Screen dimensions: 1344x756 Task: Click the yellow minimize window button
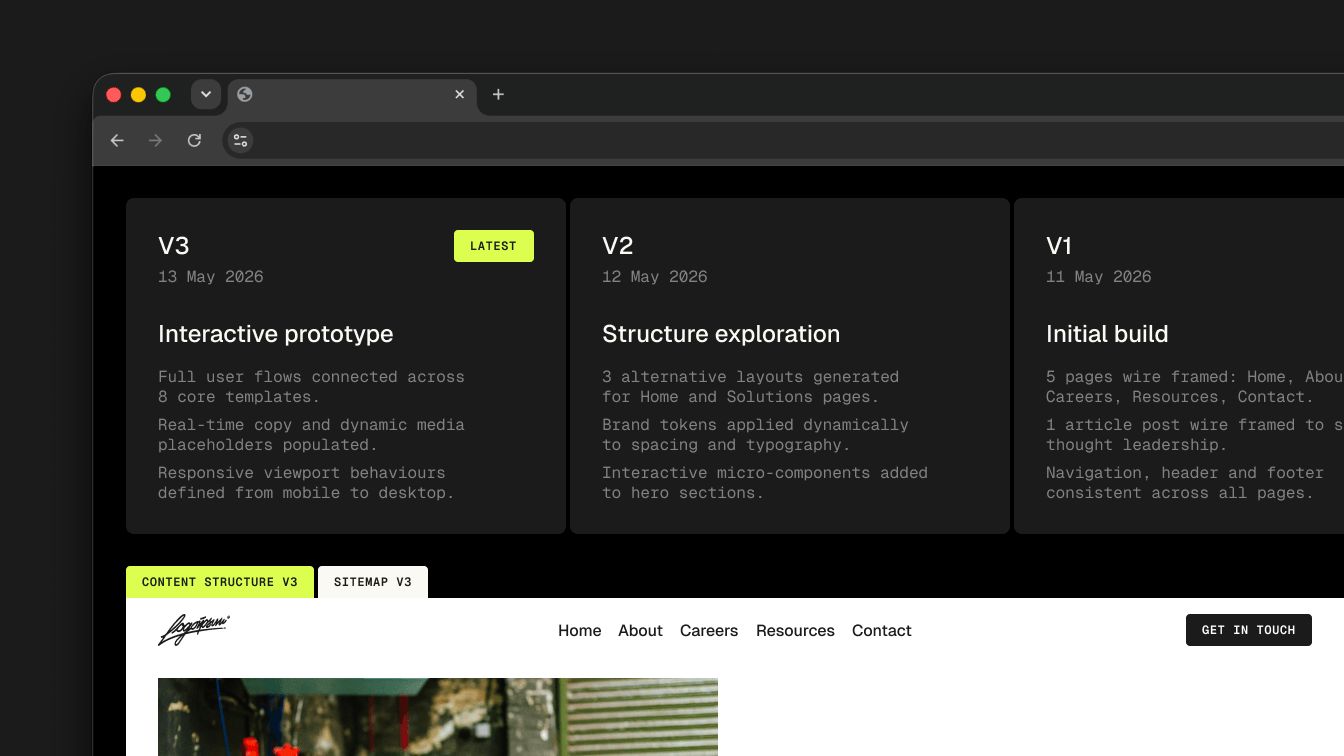(x=138, y=95)
